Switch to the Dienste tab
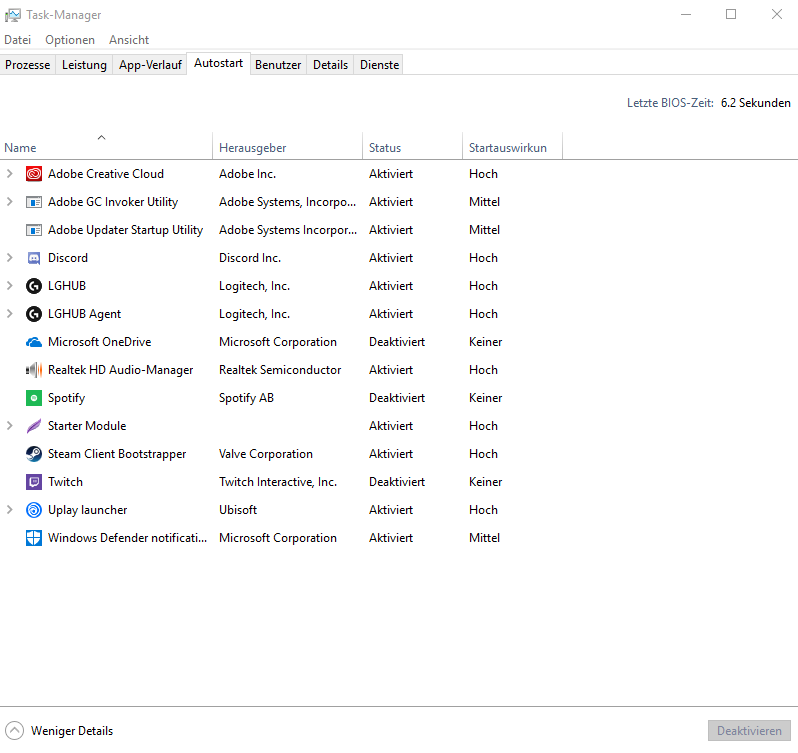Image resolution: width=798 pixels, height=753 pixels. (379, 65)
